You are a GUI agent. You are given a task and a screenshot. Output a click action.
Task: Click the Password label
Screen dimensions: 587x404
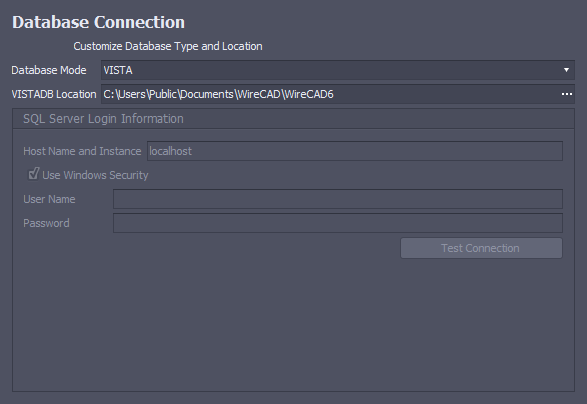tap(46, 223)
